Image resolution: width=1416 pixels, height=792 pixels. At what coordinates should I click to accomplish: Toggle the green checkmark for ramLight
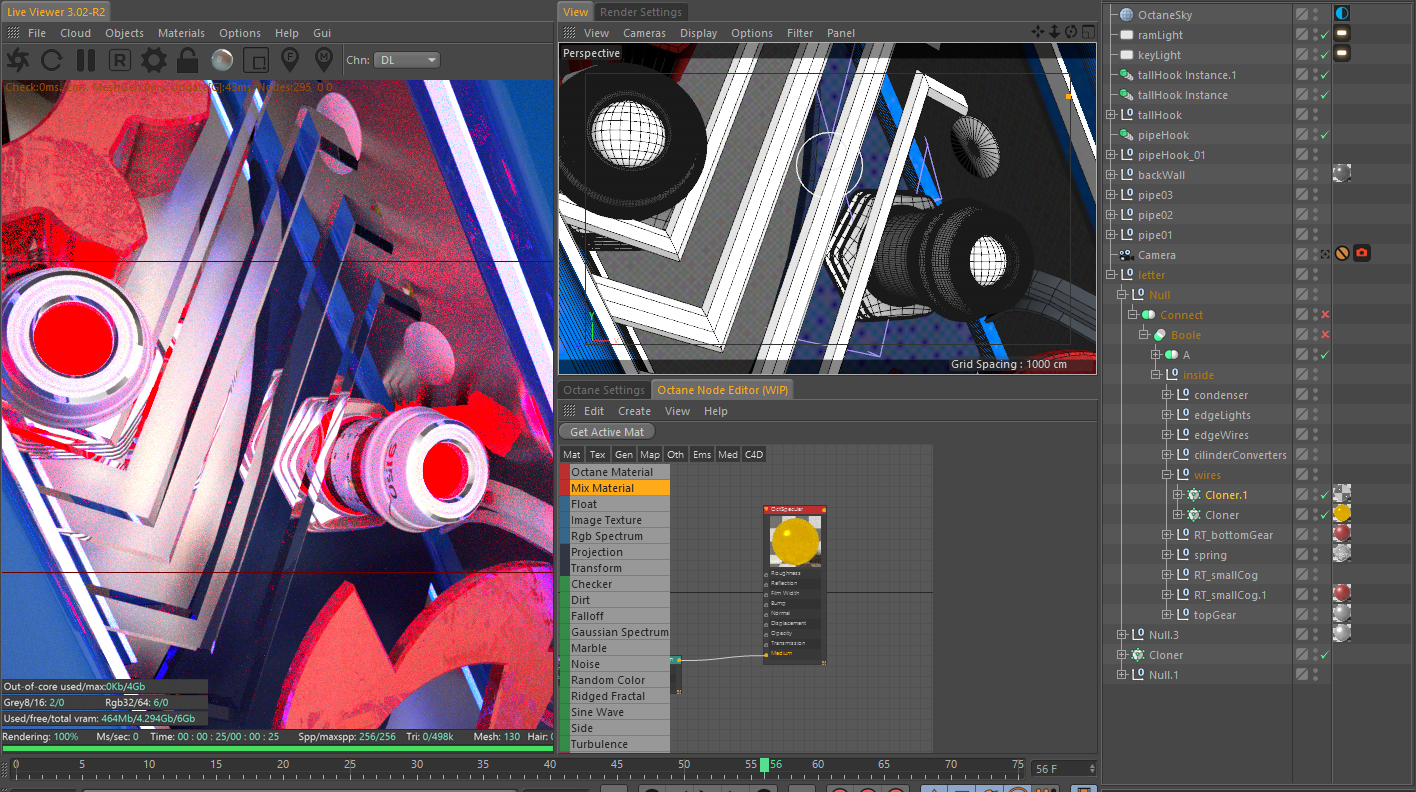pos(1324,35)
